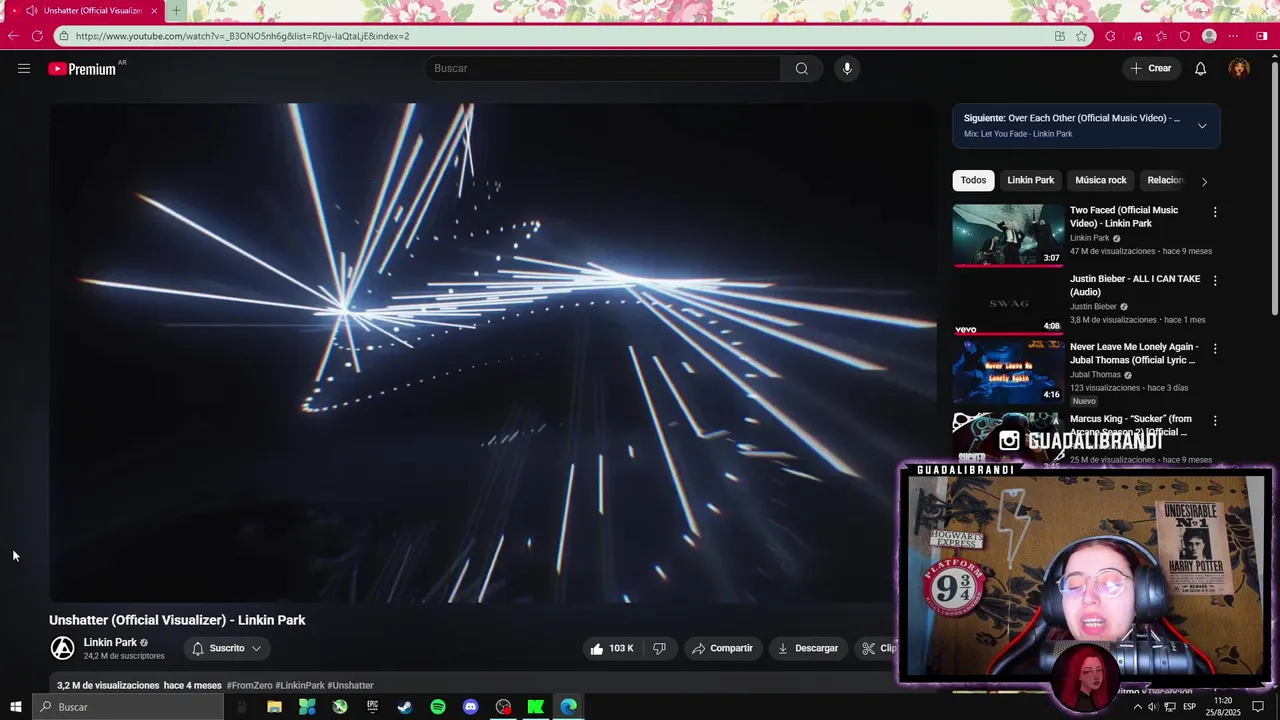Select the Todos filter chip
Screen dimensions: 1280x720
tap(973, 180)
